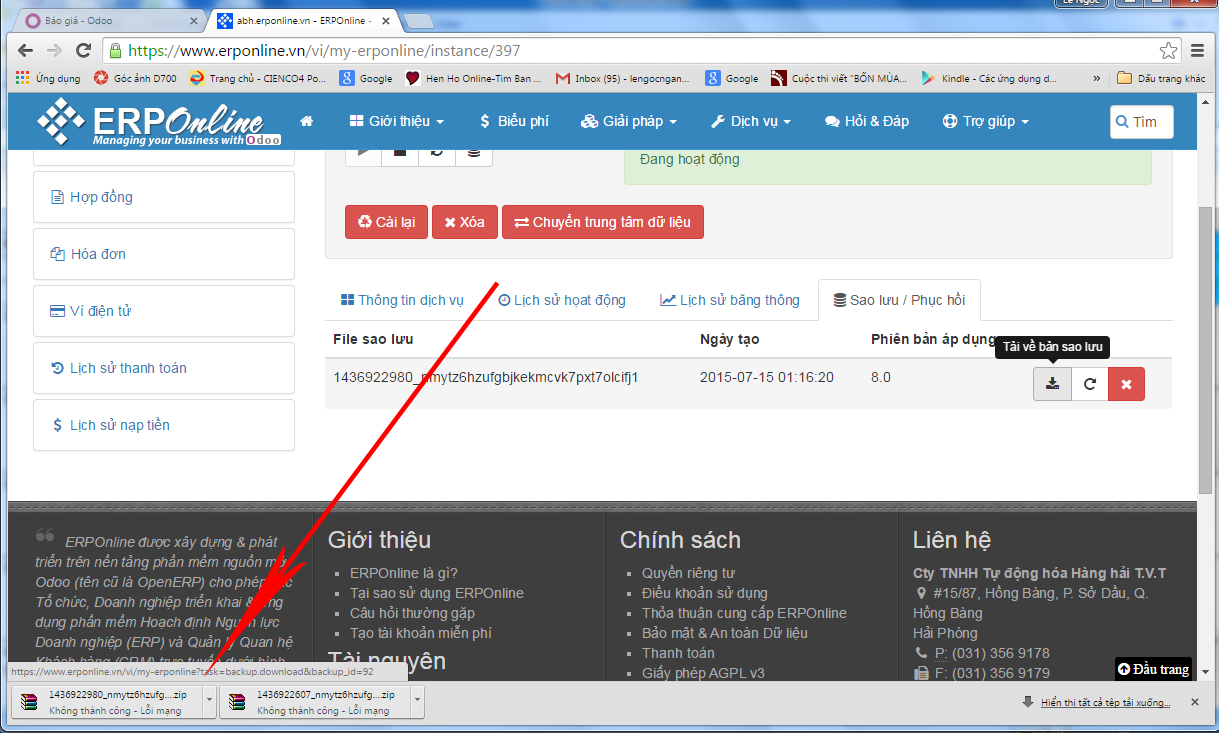Click the red Xóa button
This screenshot has width=1219, height=733.
[465, 222]
